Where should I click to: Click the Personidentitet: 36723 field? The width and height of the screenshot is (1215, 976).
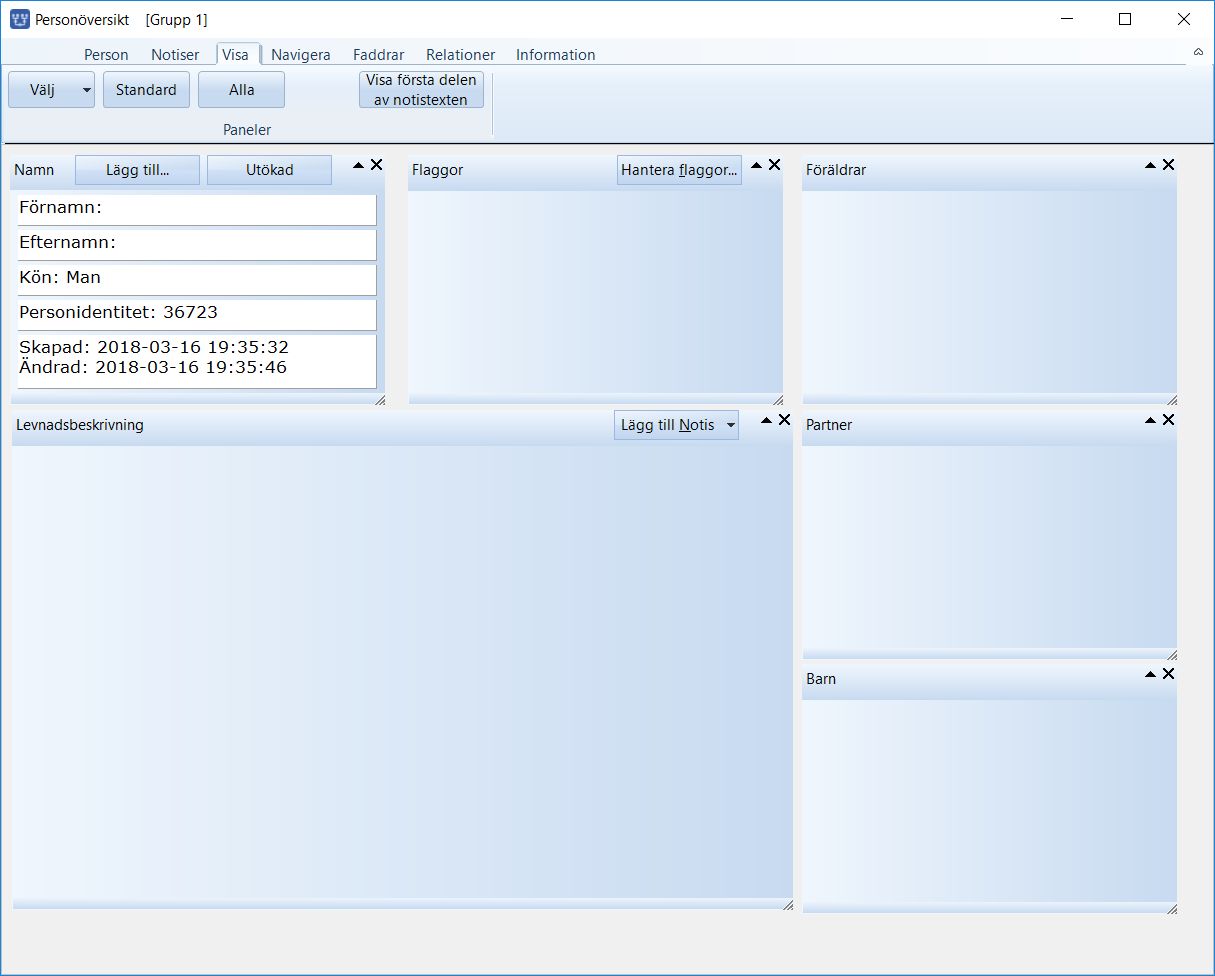click(x=197, y=314)
